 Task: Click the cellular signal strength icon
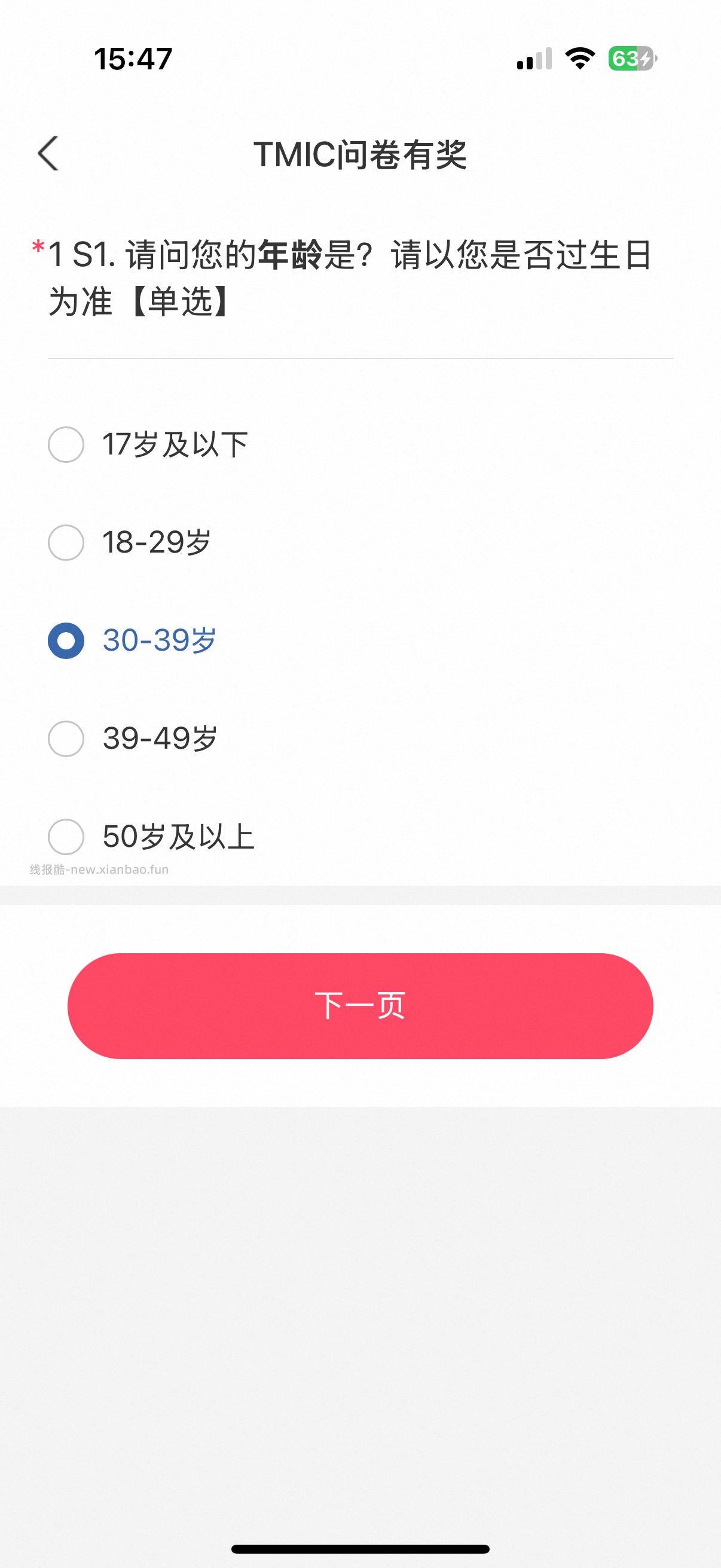tap(534, 59)
